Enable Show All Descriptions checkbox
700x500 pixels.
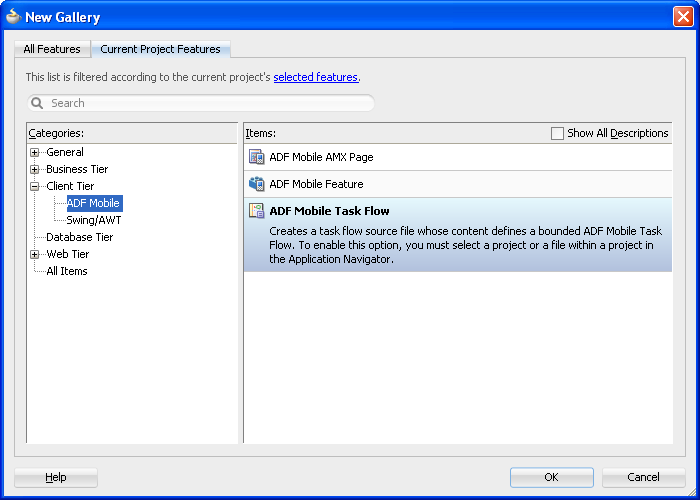[x=557, y=133]
